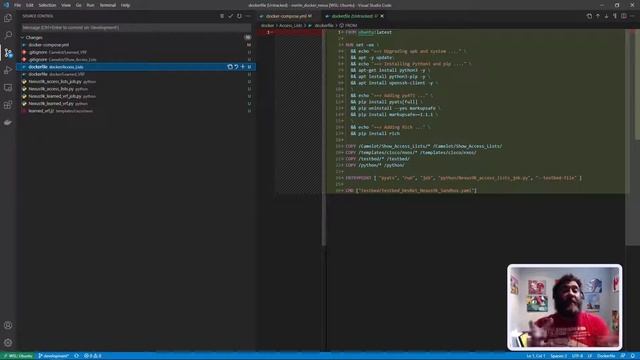Select Nexus9k_access_lists.py in Changes
The height and width of the screenshot is (360, 640).
pyautogui.click(x=136, y=89)
